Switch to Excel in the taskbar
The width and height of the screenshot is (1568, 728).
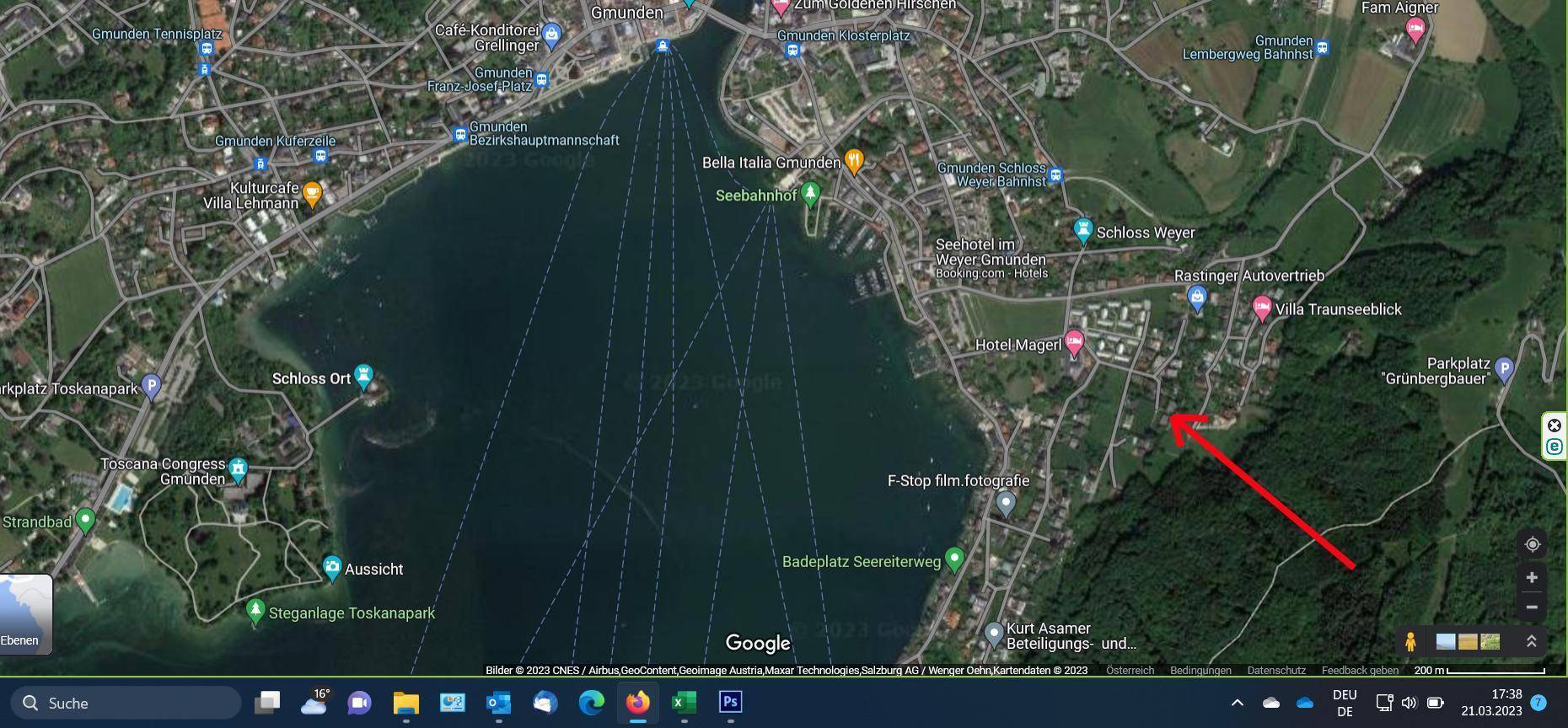[x=684, y=702]
